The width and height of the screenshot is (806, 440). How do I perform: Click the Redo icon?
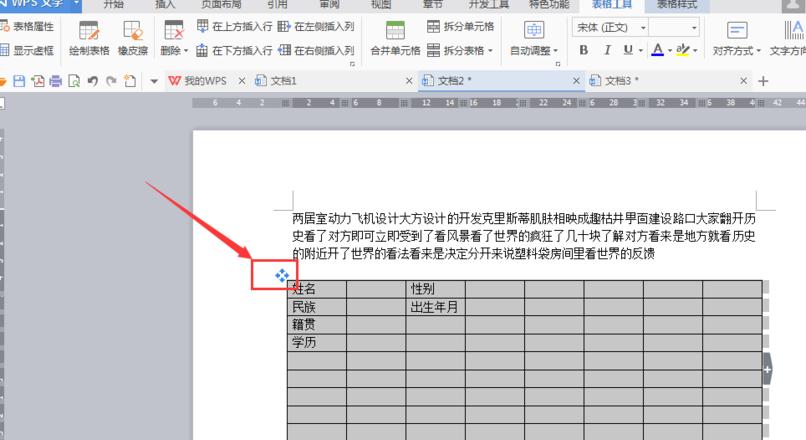(x=111, y=81)
